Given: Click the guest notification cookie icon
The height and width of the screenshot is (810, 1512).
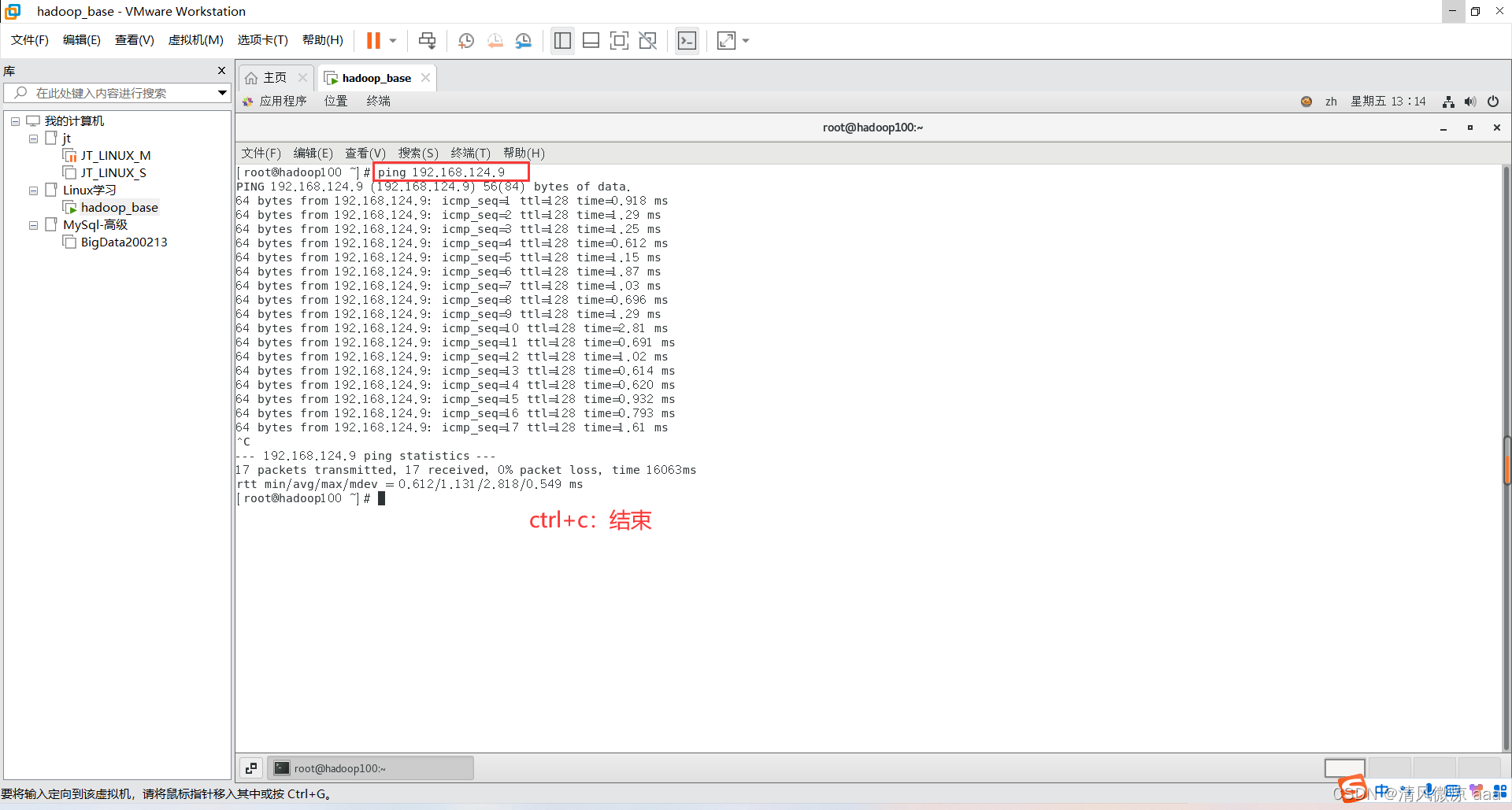Looking at the screenshot, I should click(1306, 102).
